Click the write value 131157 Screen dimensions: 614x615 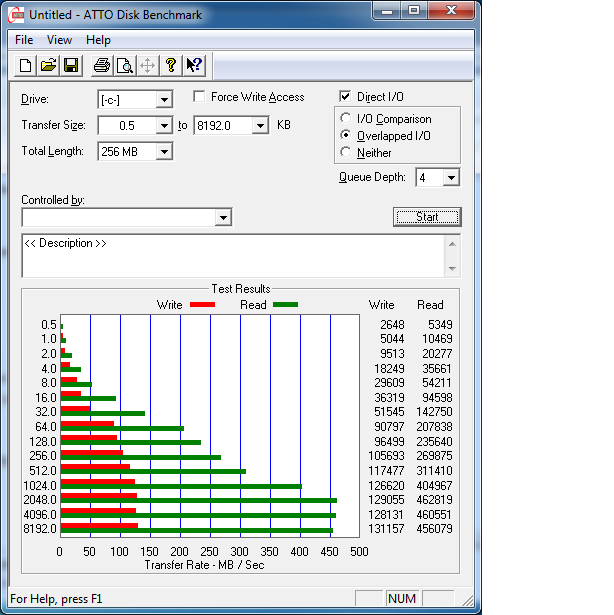[386, 529]
